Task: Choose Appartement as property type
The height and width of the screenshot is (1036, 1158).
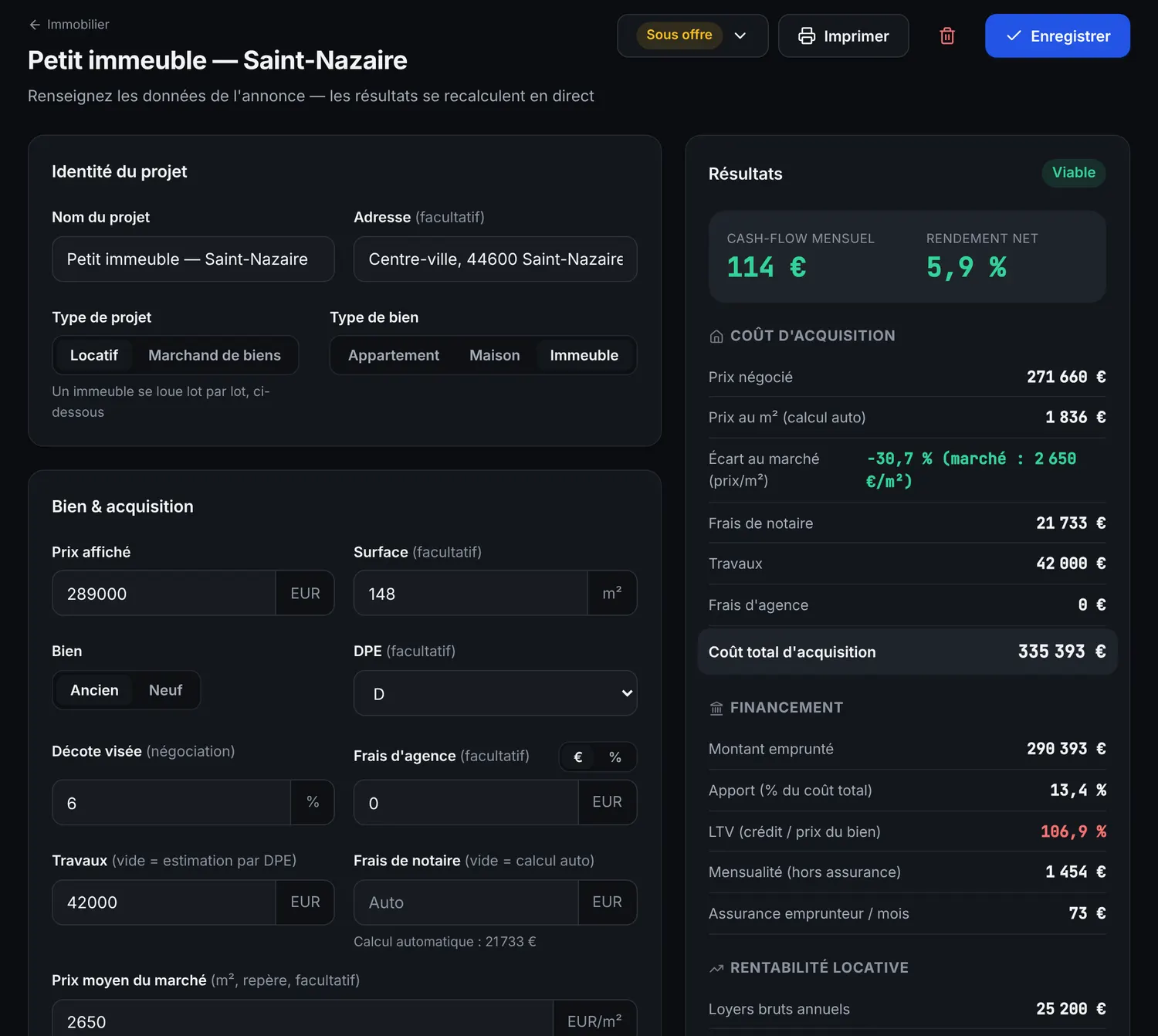Action: click(x=394, y=355)
